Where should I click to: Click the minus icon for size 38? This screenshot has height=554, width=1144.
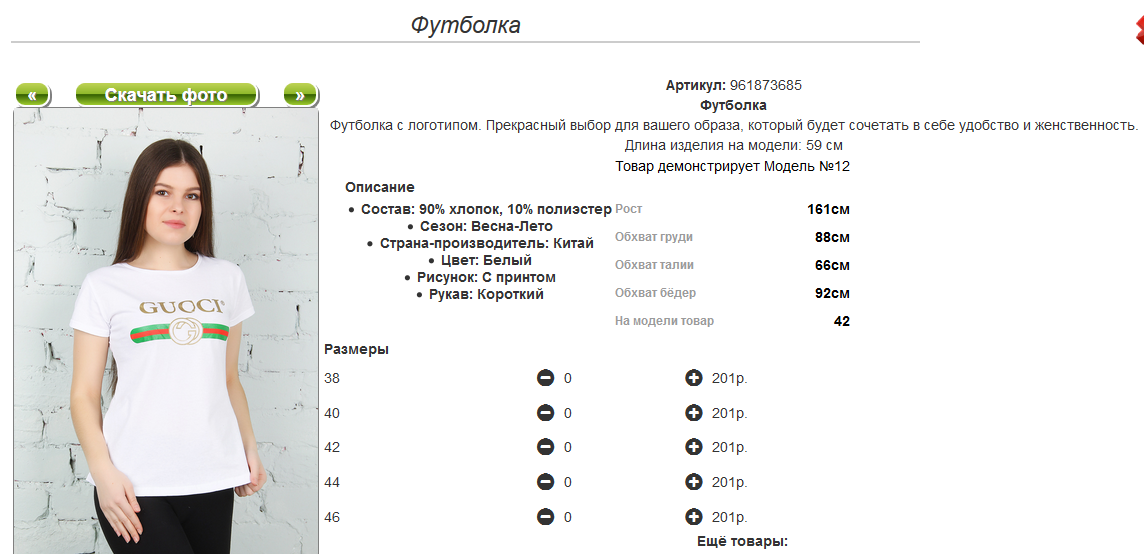pyautogui.click(x=545, y=378)
